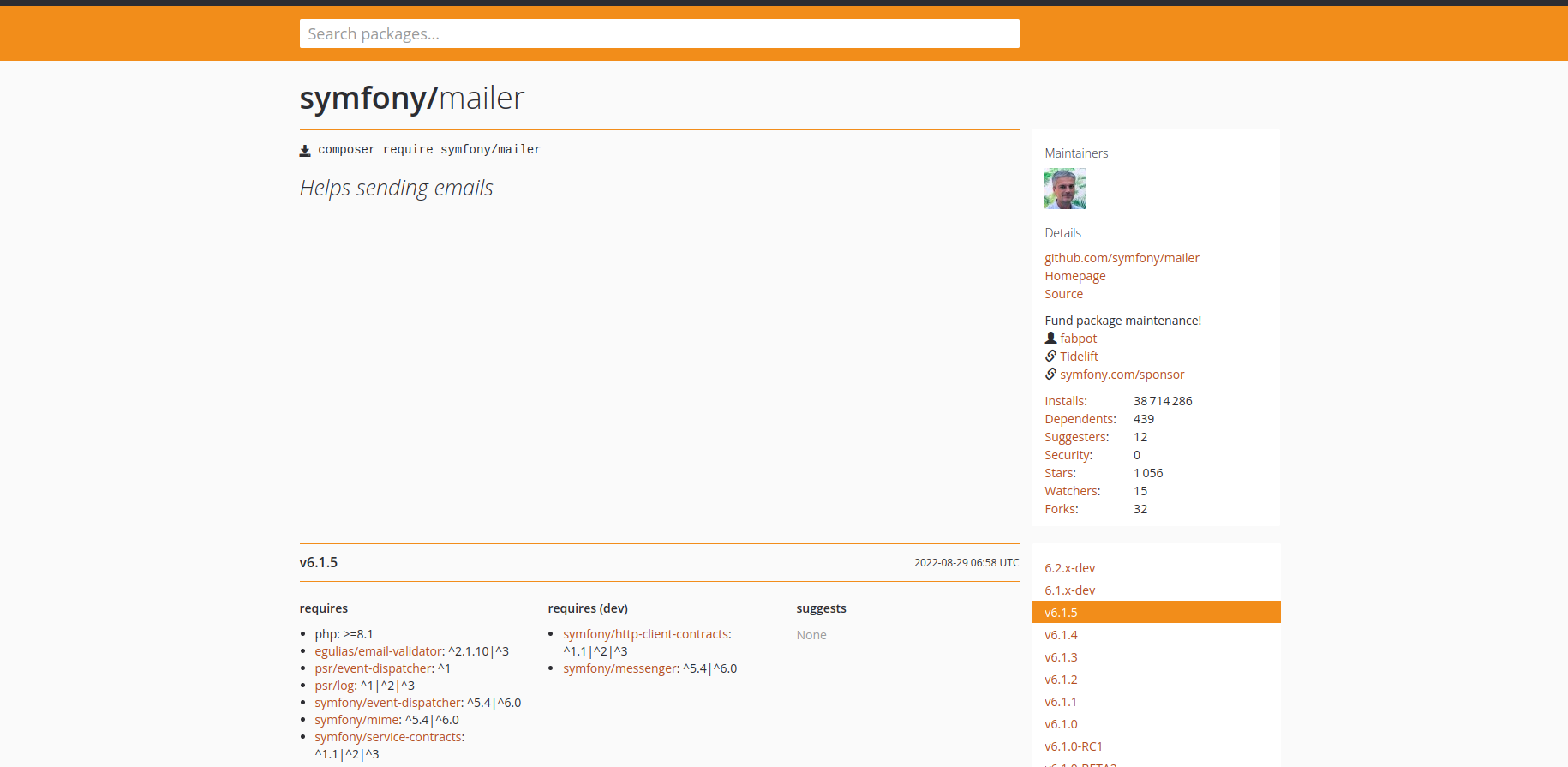The image size is (1568, 767).
Task: Open the psr/log requirement link
Action: tap(334, 686)
